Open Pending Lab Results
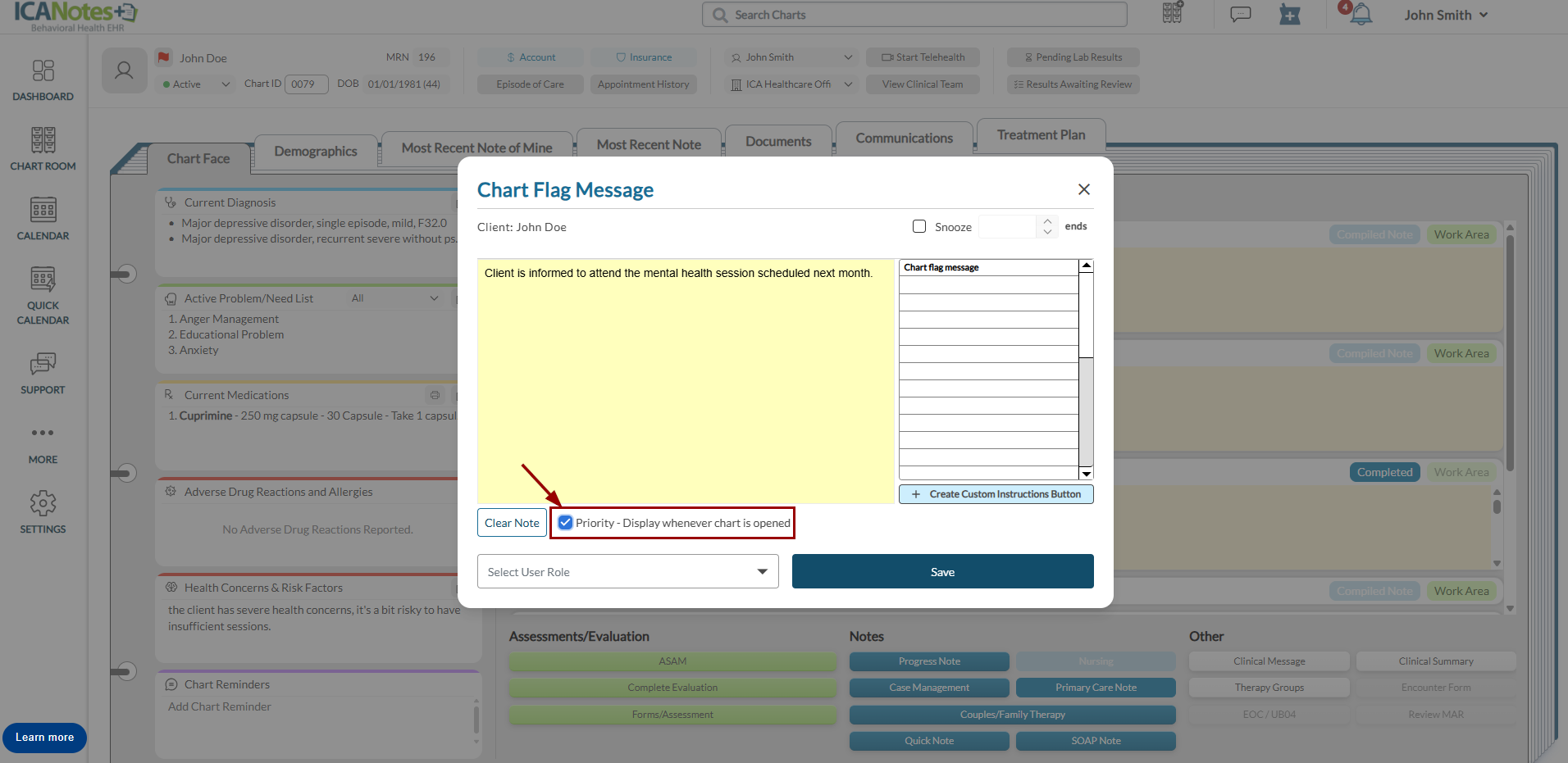The width and height of the screenshot is (1568, 763). pos(1073,57)
